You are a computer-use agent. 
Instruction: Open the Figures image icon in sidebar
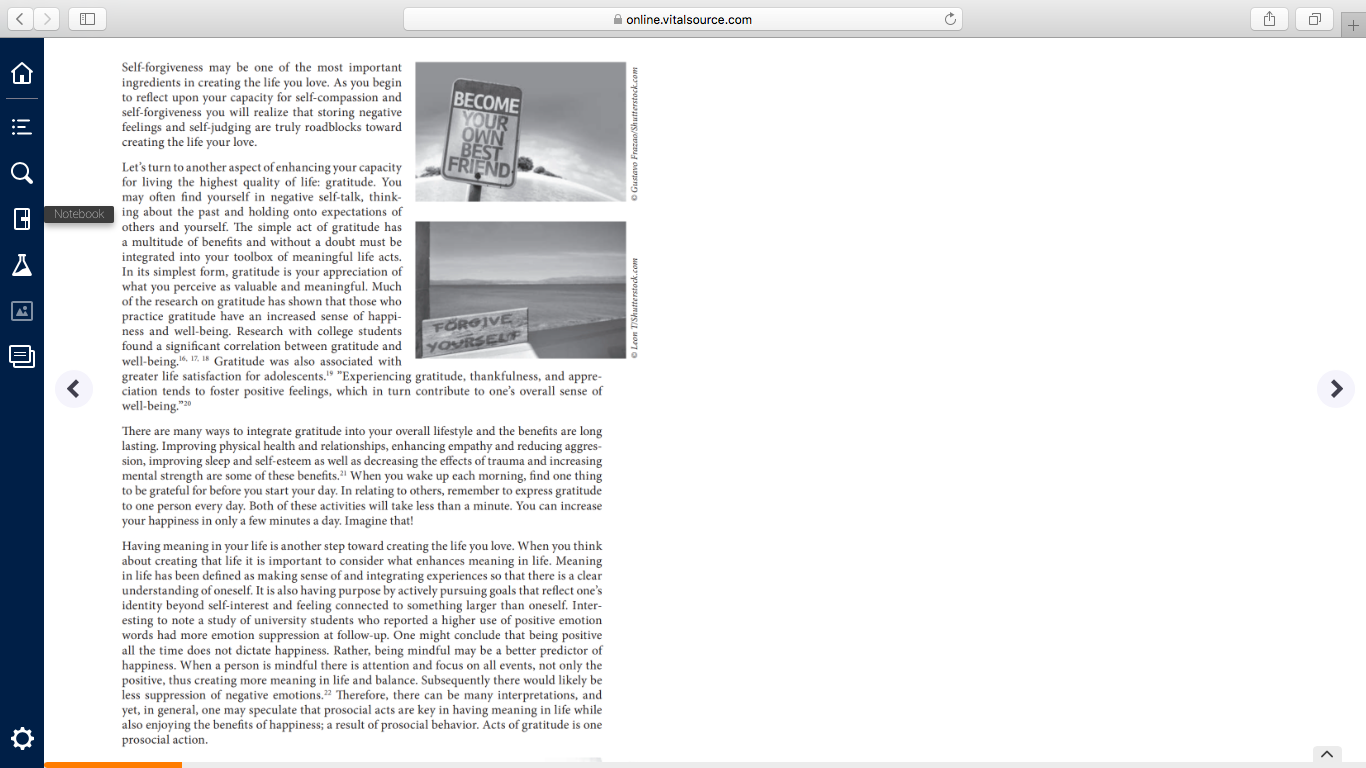[21, 311]
